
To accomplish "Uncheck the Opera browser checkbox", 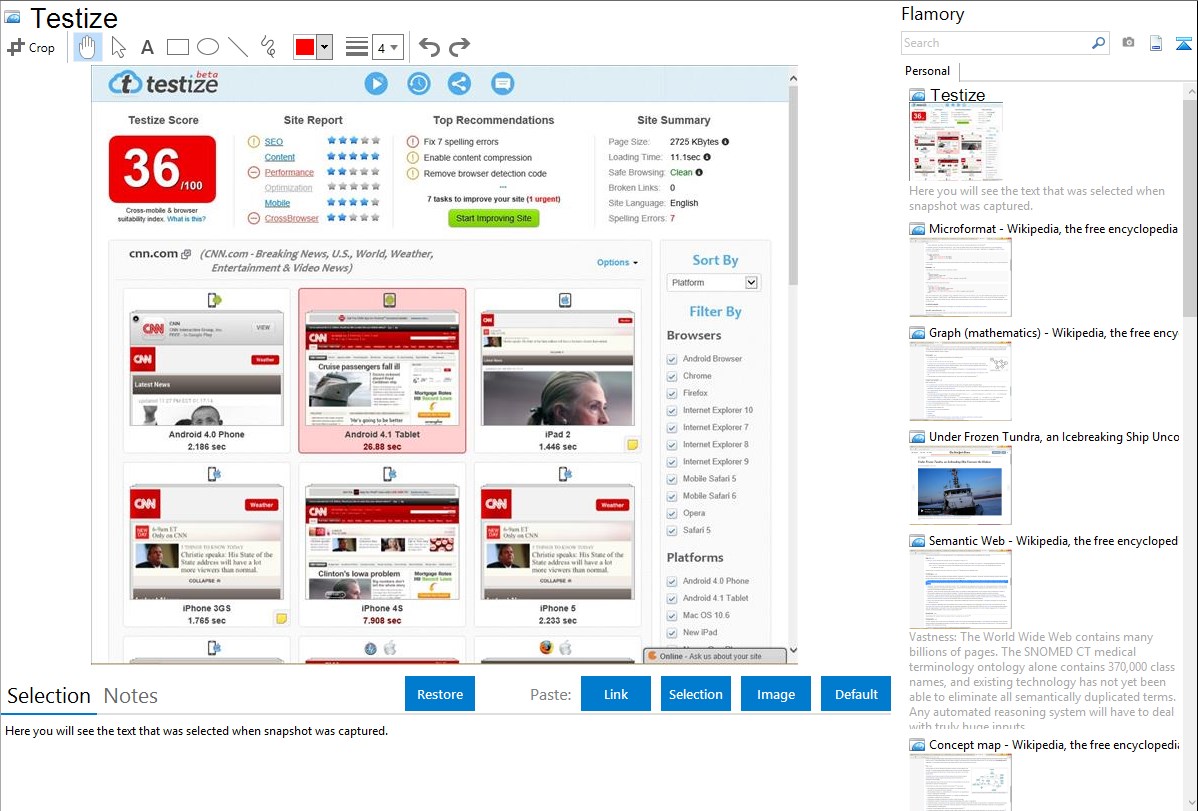I will coord(672,514).
